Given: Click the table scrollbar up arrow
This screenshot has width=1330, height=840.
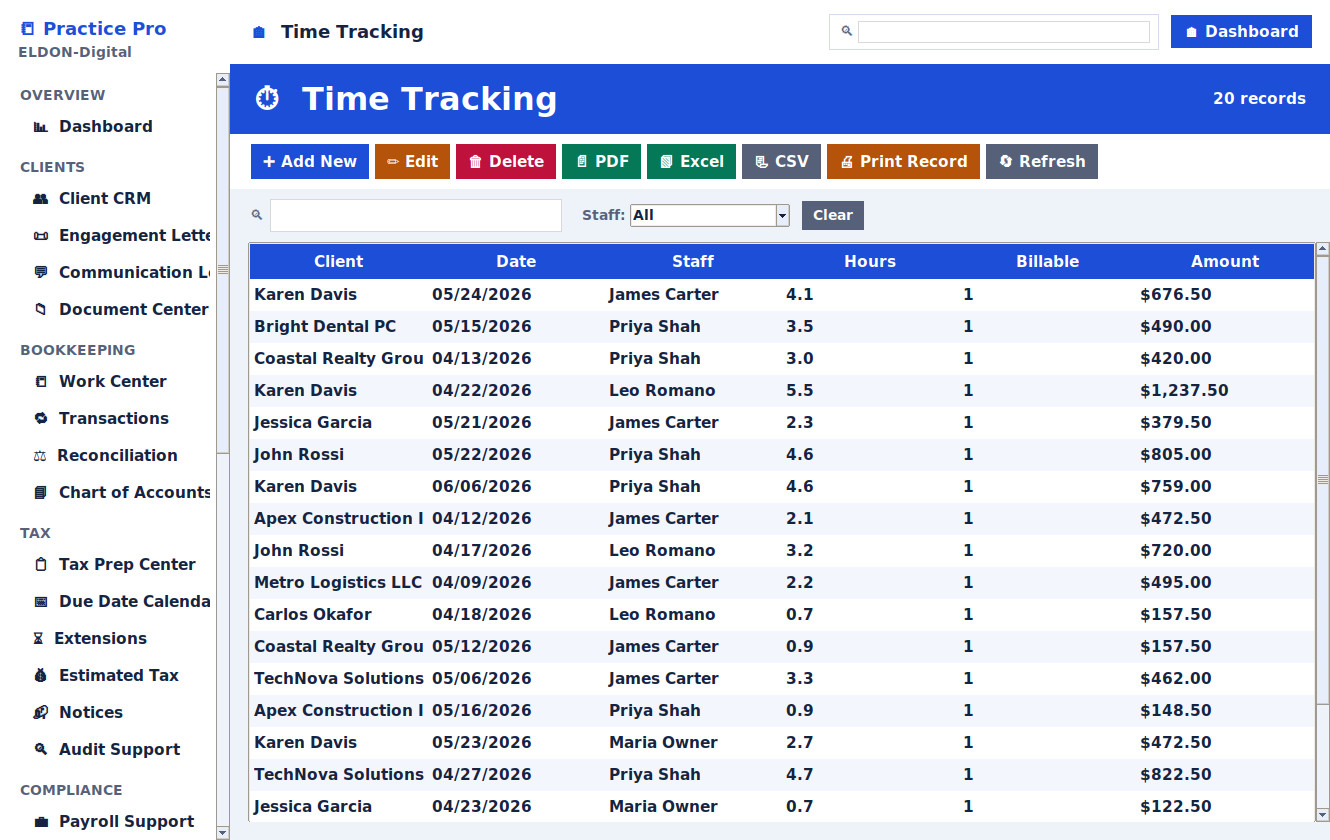Looking at the screenshot, I should pos(1323,249).
